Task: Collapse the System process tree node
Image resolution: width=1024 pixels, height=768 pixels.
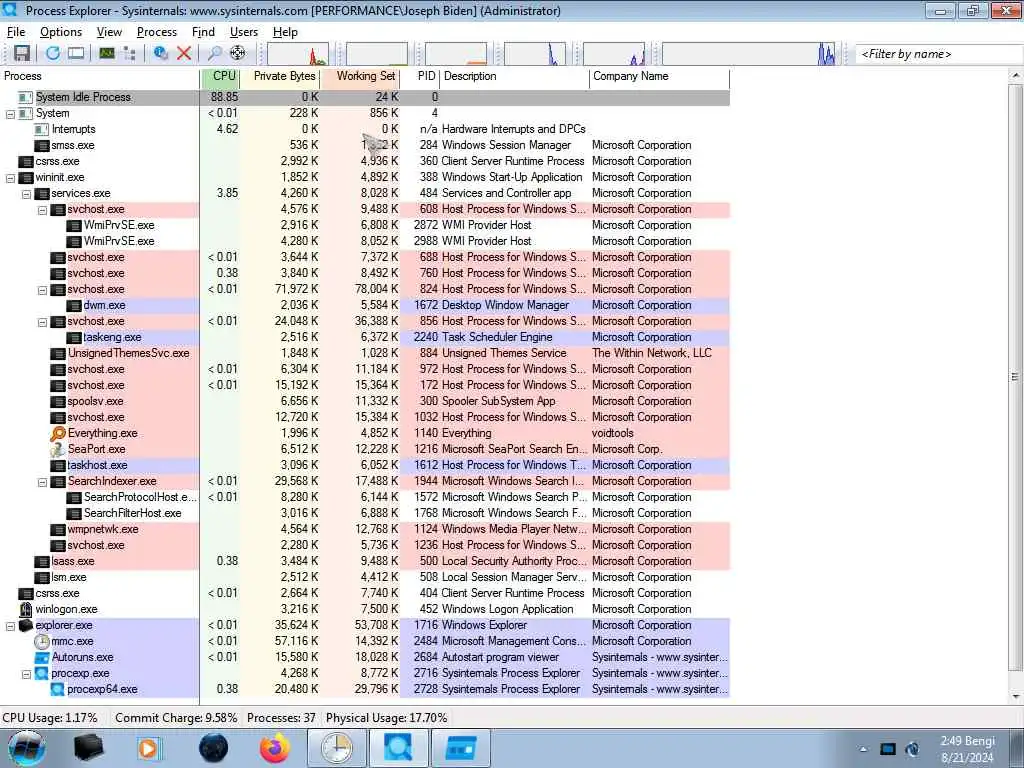Action: (x=10, y=114)
